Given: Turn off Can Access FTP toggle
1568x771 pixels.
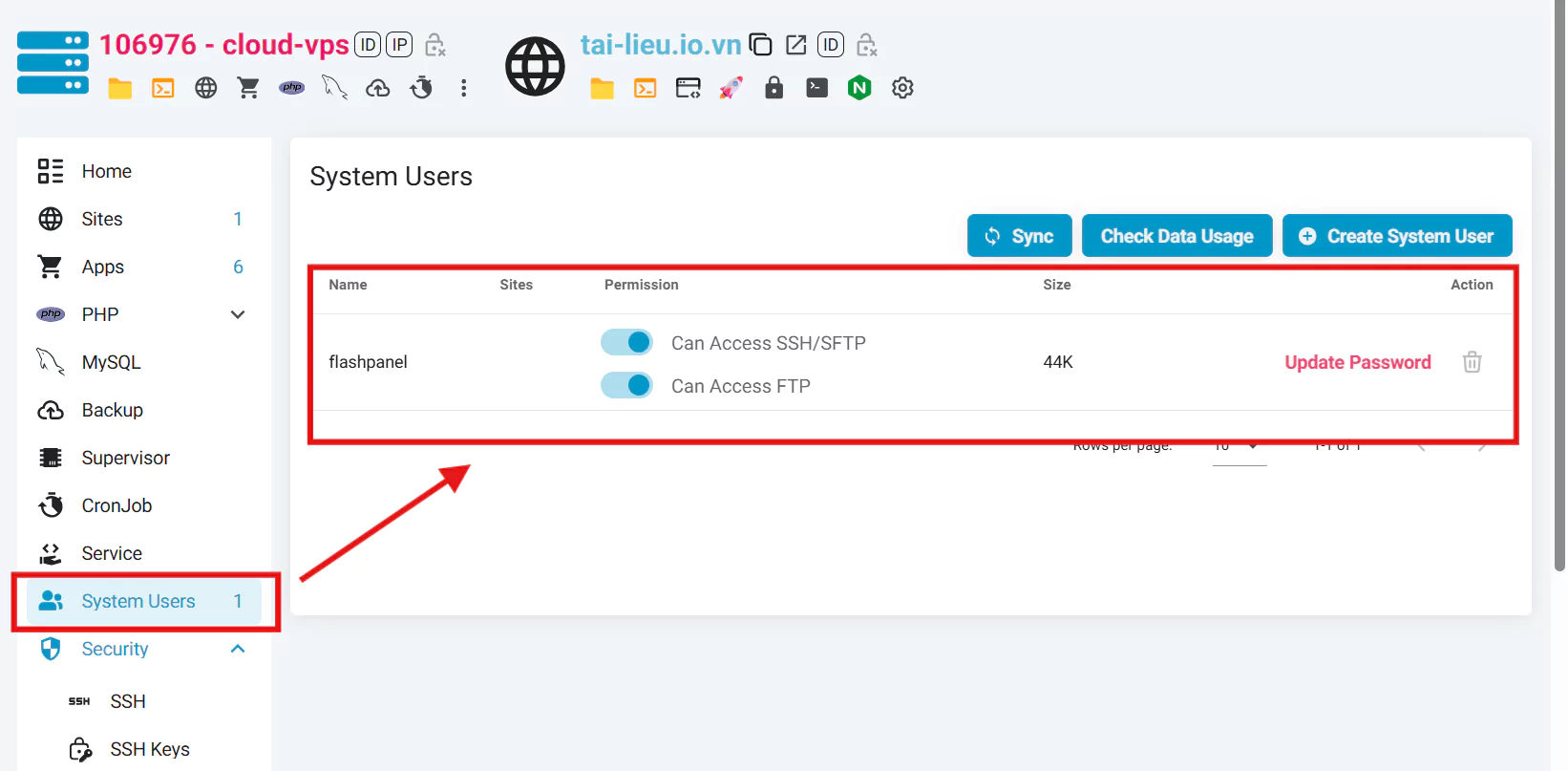Looking at the screenshot, I should pyautogui.click(x=626, y=385).
